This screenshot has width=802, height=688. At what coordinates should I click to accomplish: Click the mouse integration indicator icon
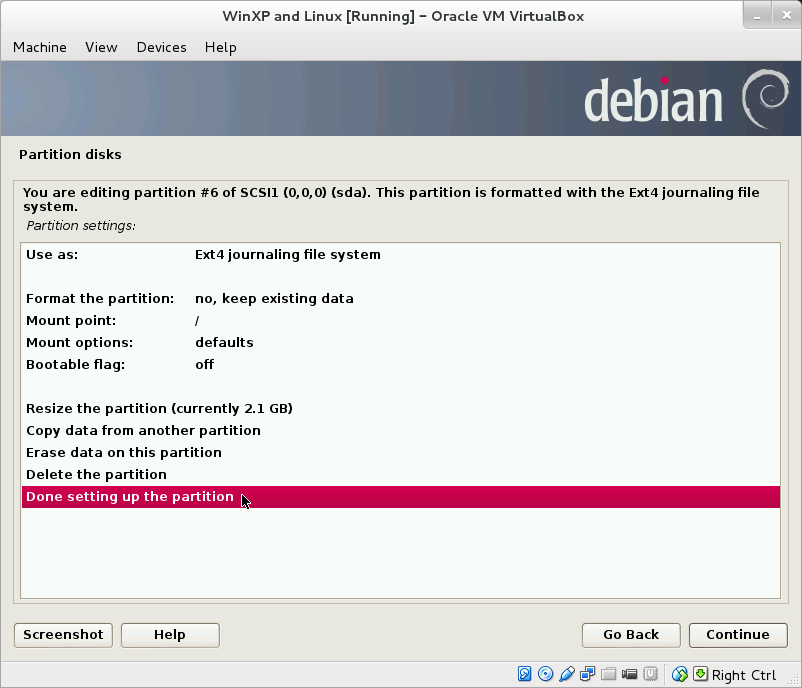679,674
